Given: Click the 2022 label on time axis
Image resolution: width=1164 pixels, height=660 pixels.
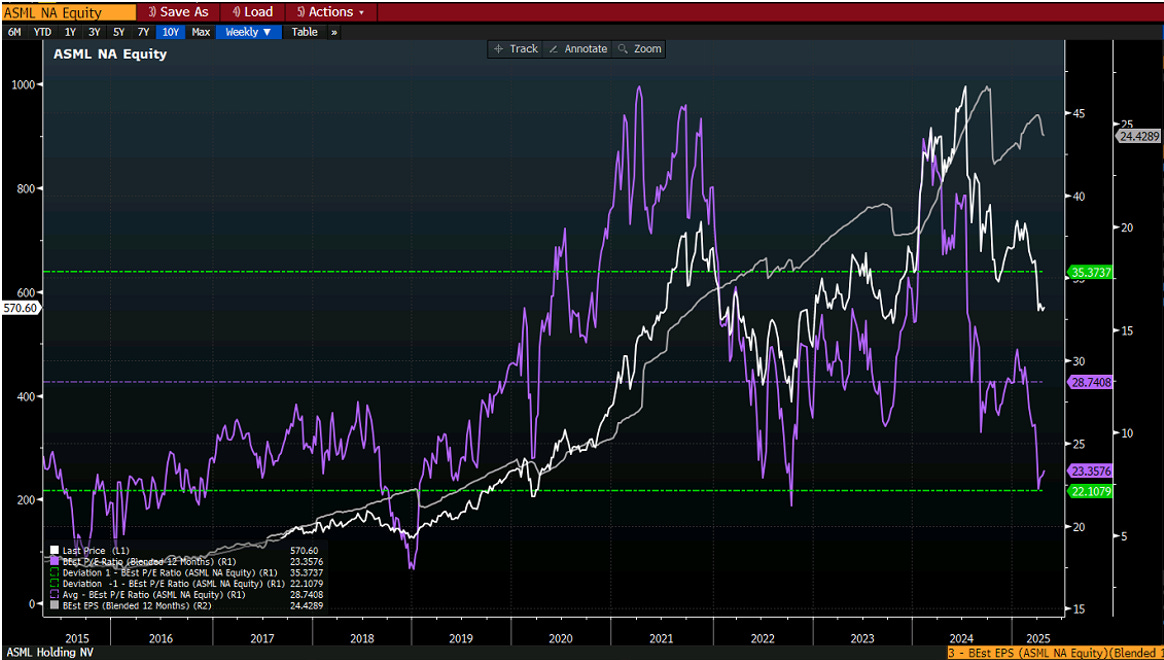Looking at the screenshot, I should point(761,638).
